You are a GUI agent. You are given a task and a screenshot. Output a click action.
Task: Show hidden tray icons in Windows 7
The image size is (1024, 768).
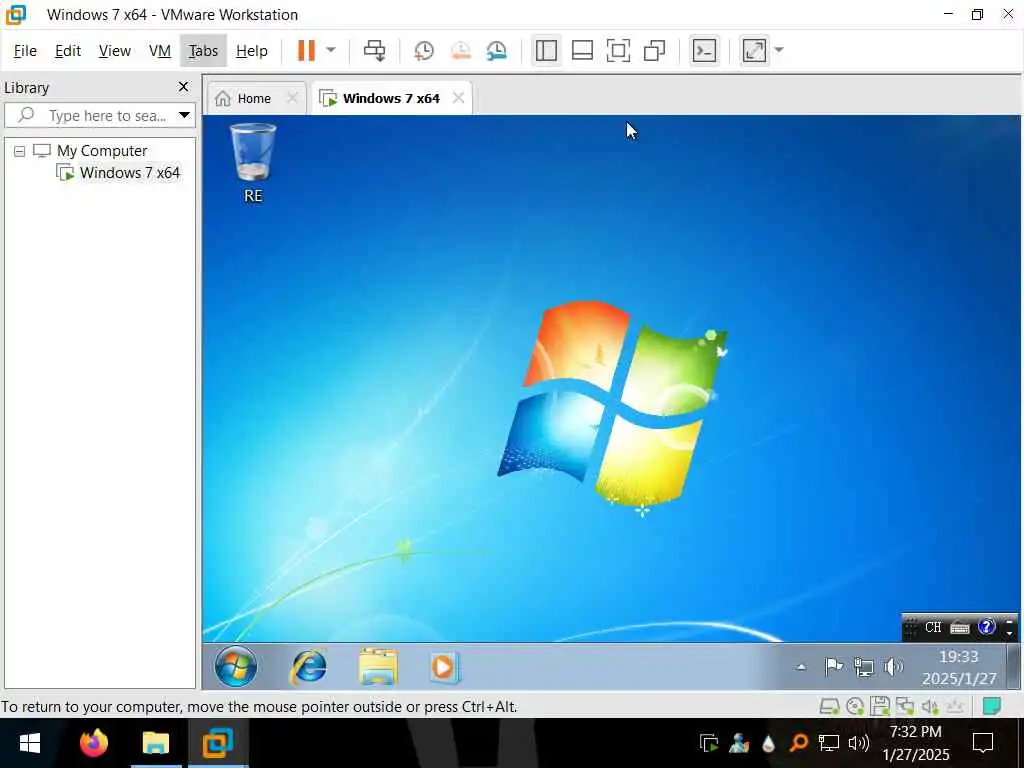[x=801, y=667]
